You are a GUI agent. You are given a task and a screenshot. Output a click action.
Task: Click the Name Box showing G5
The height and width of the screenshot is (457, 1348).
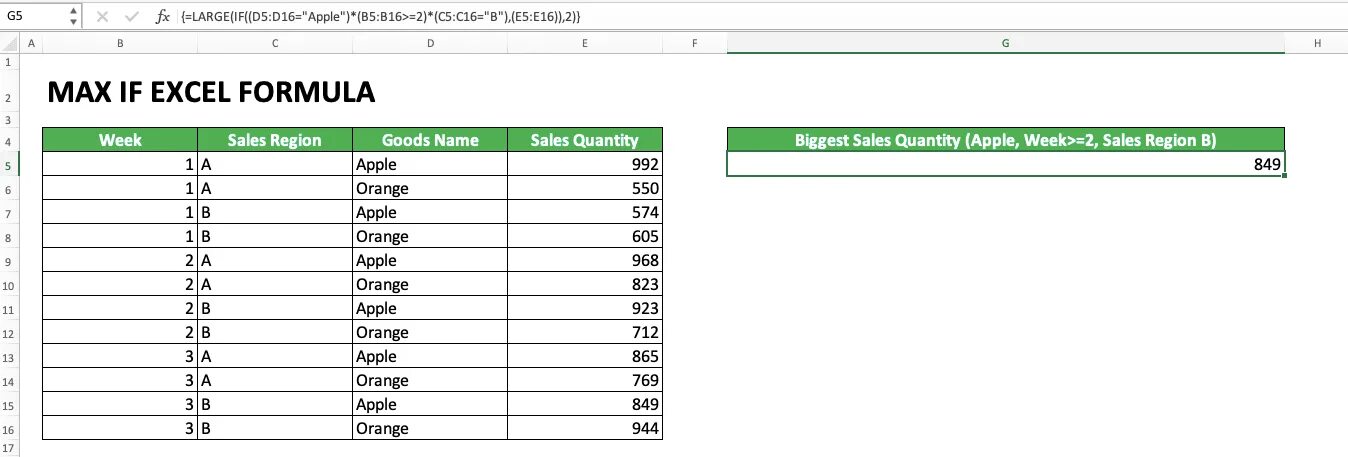pos(35,17)
